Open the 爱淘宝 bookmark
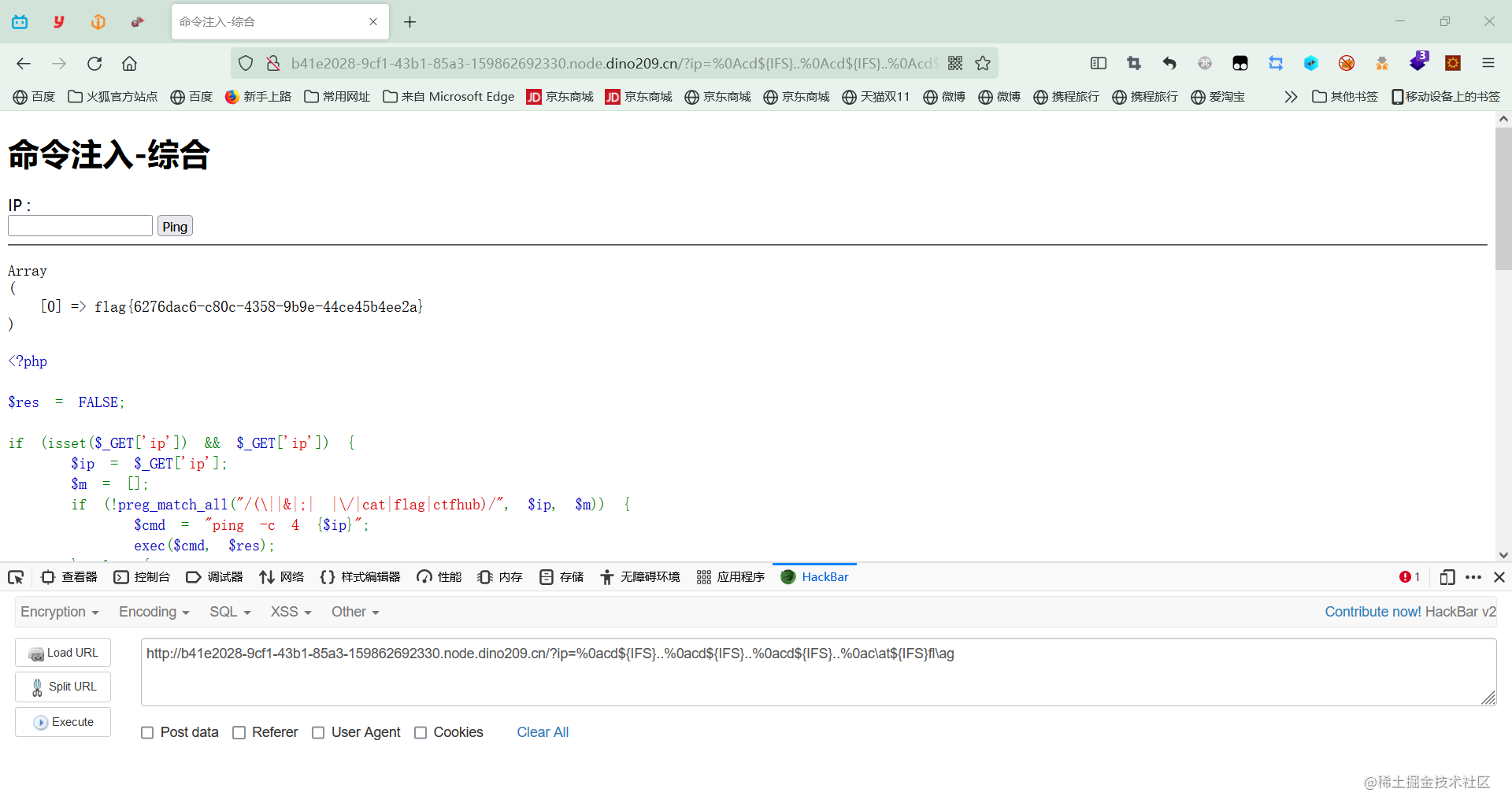 click(1218, 97)
